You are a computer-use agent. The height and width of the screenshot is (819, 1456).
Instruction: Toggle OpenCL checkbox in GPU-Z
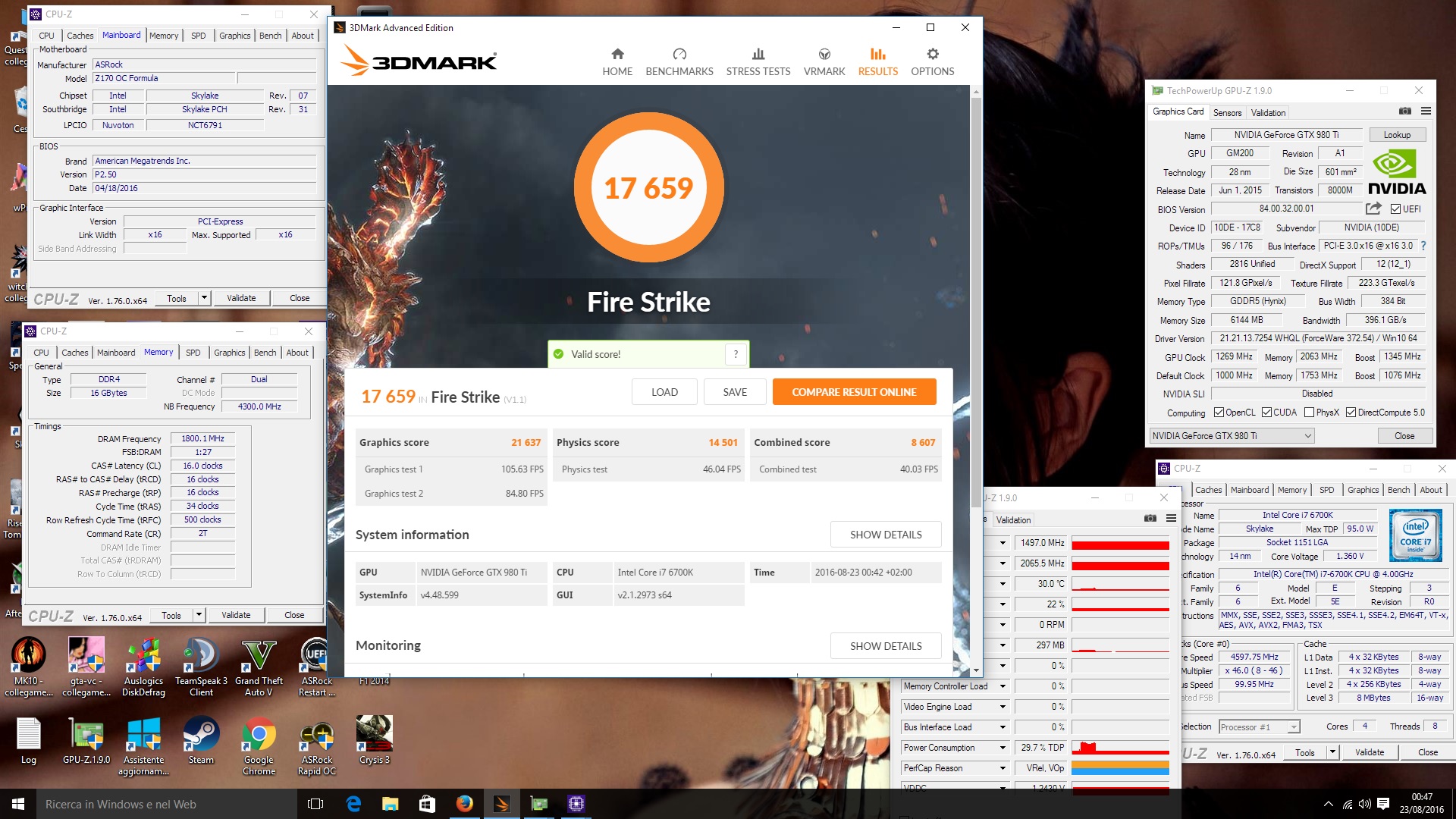point(1219,413)
